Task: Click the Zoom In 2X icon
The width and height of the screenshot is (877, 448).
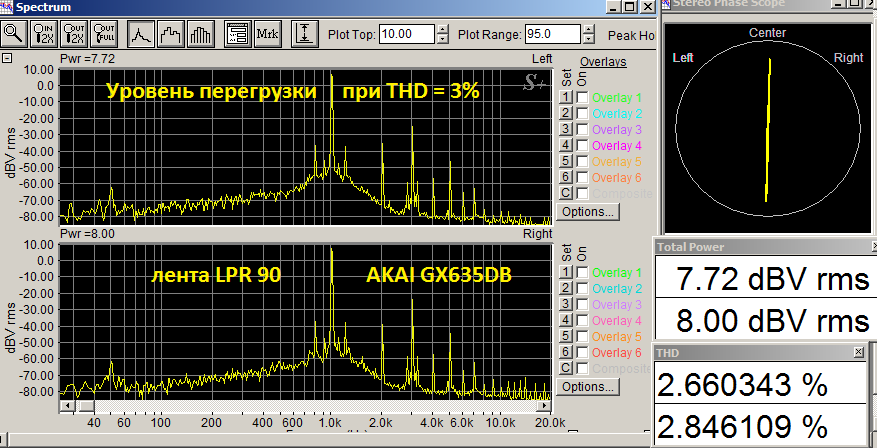Action: point(43,35)
